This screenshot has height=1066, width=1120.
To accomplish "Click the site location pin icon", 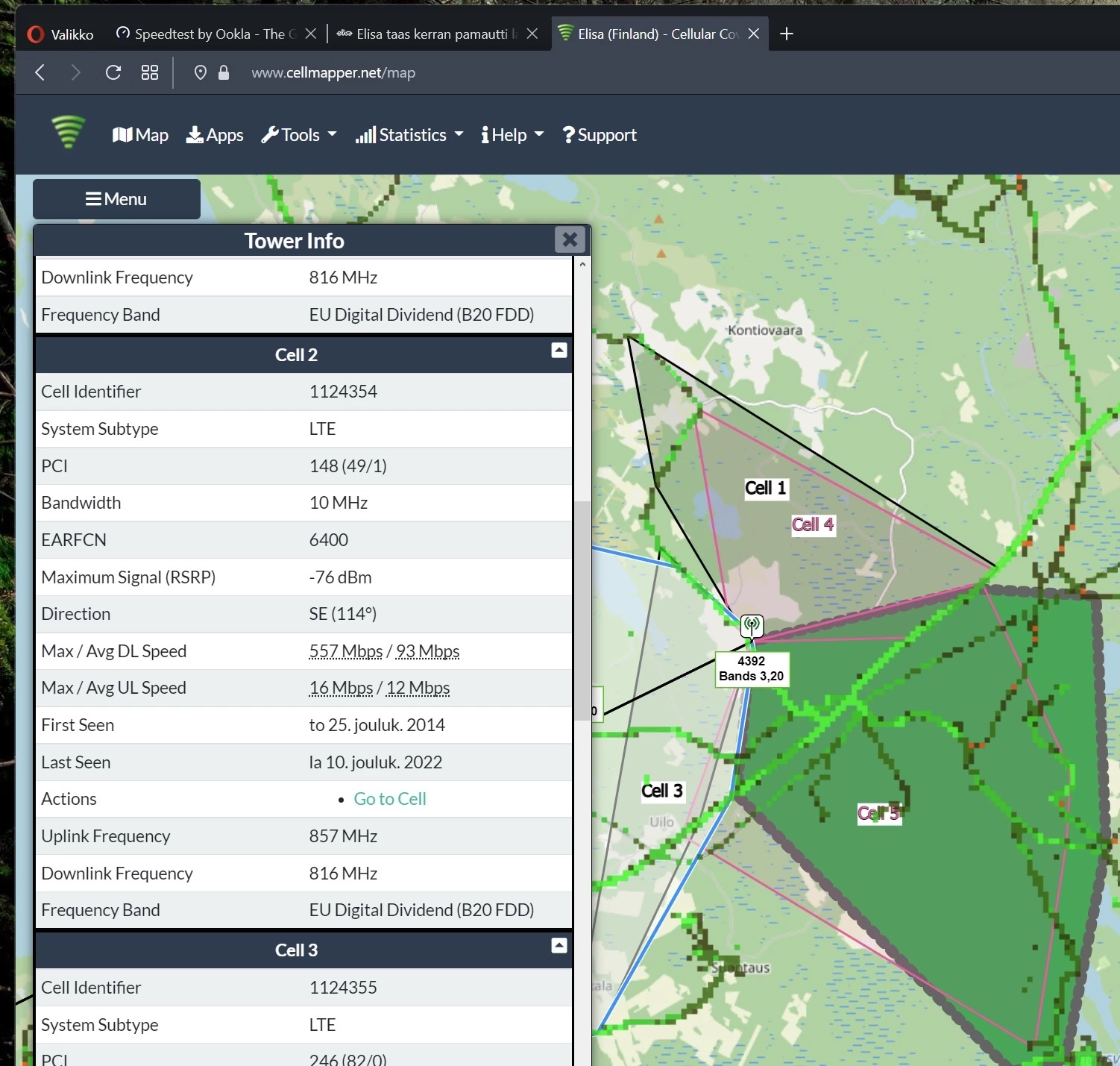I will click(200, 72).
